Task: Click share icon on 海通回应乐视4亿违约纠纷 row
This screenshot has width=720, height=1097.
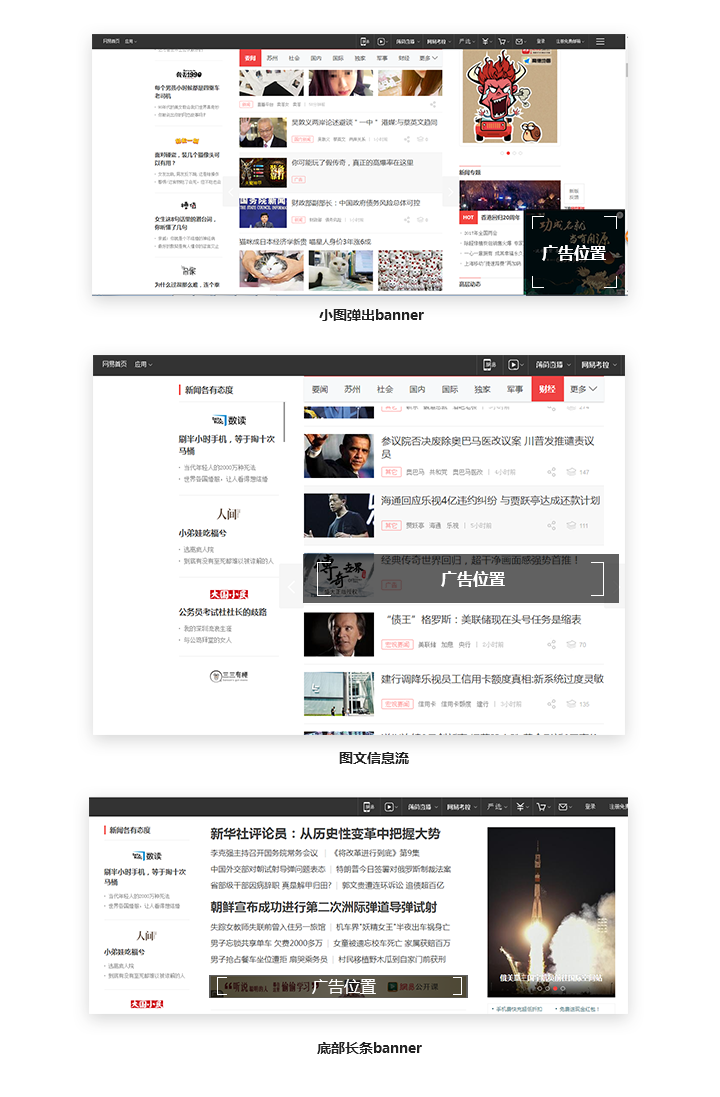Action: click(551, 525)
